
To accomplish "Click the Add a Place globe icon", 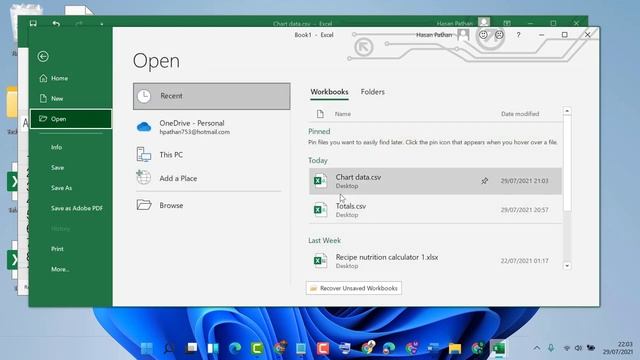I will (144, 178).
